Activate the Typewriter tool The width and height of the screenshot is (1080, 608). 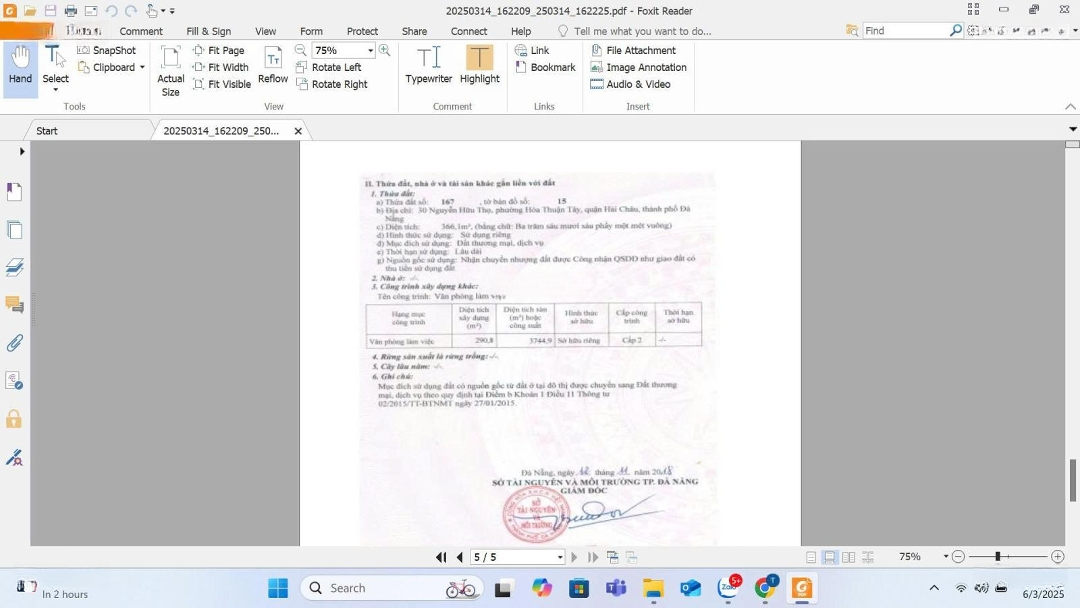(x=428, y=66)
